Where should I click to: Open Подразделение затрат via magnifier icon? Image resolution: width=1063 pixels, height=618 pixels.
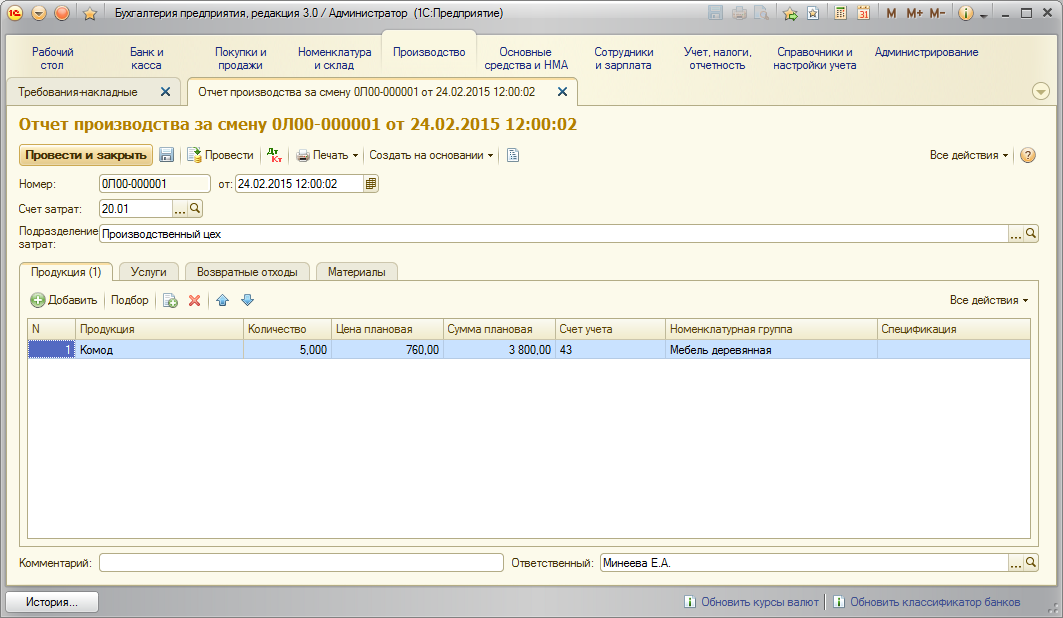(1030, 234)
